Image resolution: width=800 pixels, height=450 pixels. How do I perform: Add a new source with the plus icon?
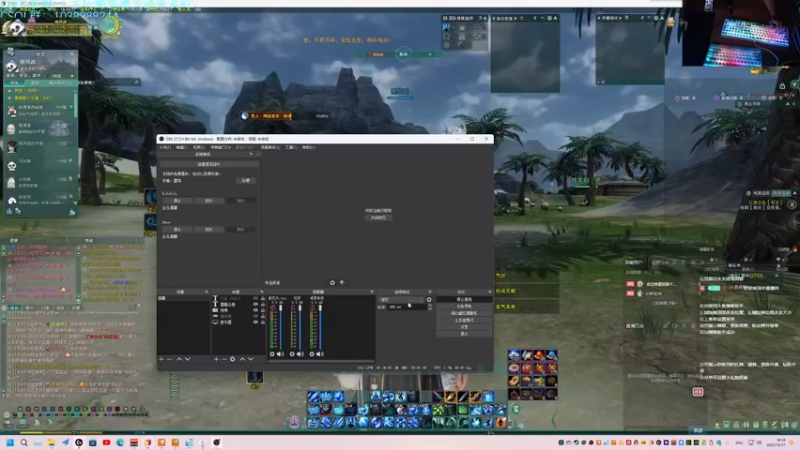(x=216, y=359)
